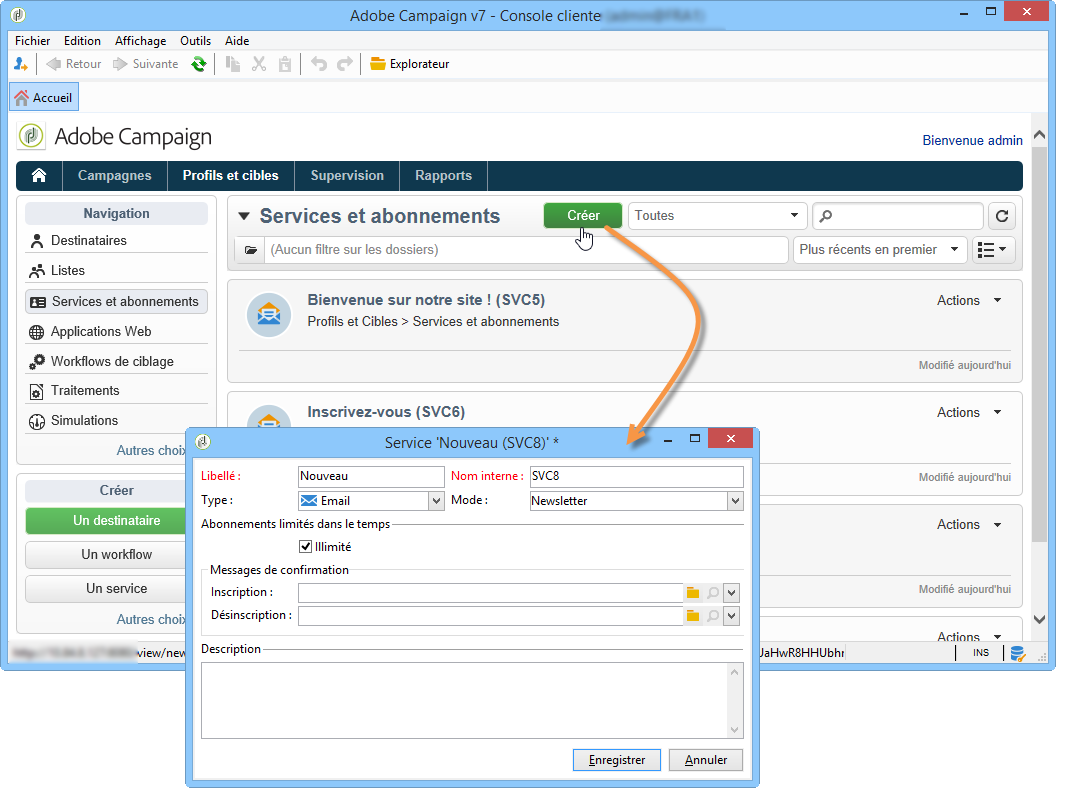Copy using the toolbar copy icon
This screenshot has height=788, width=1070.
tap(233, 64)
